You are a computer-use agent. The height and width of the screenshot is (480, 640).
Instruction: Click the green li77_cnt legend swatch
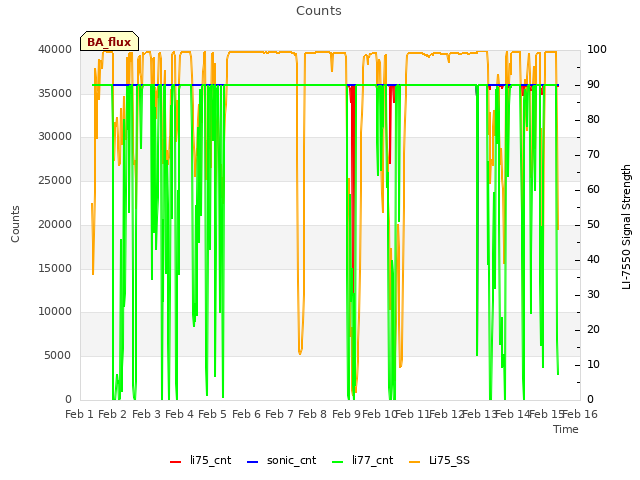(x=338, y=462)
